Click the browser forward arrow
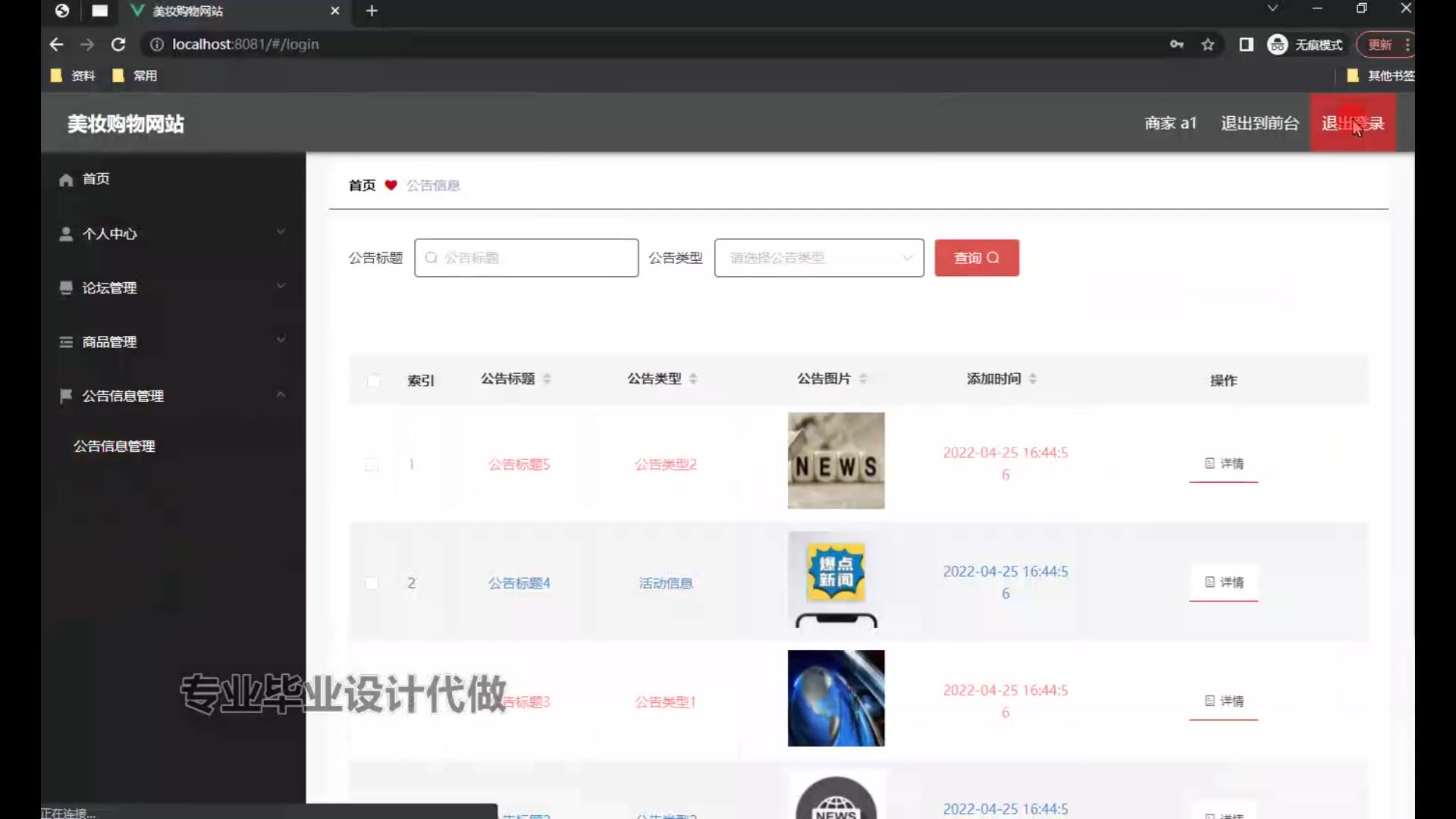This screenshot has width=1456, height=819. tap(87, 44)
